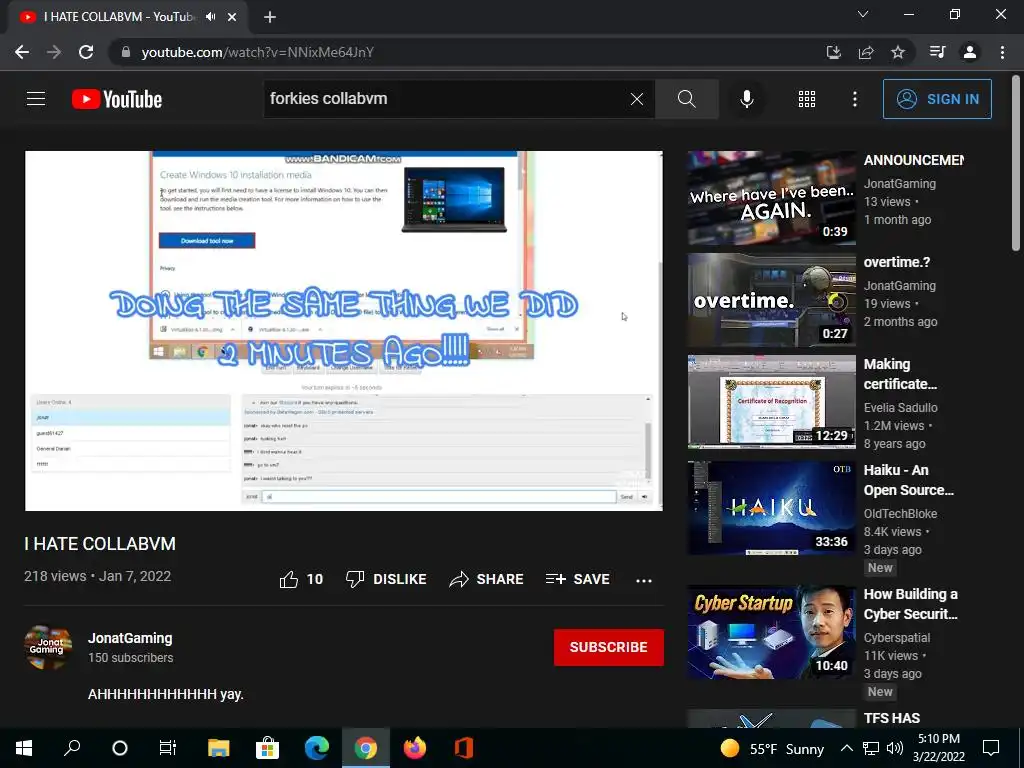The image size is (1024, 768).
Task: Open Task View on taskbar
Action: coord(168,748)
